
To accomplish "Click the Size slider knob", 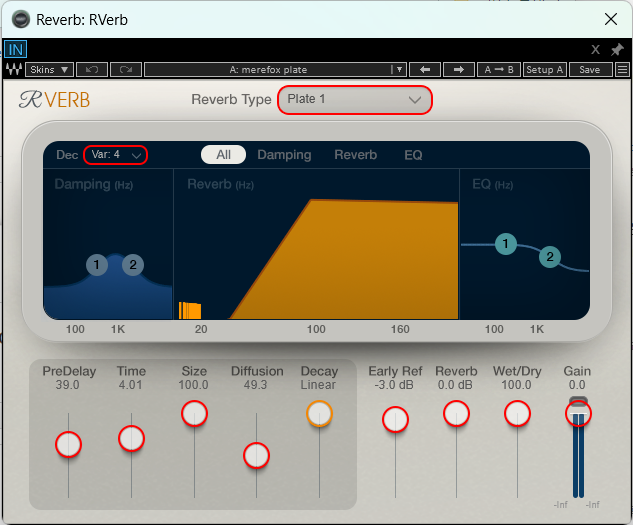I will 195,414.
